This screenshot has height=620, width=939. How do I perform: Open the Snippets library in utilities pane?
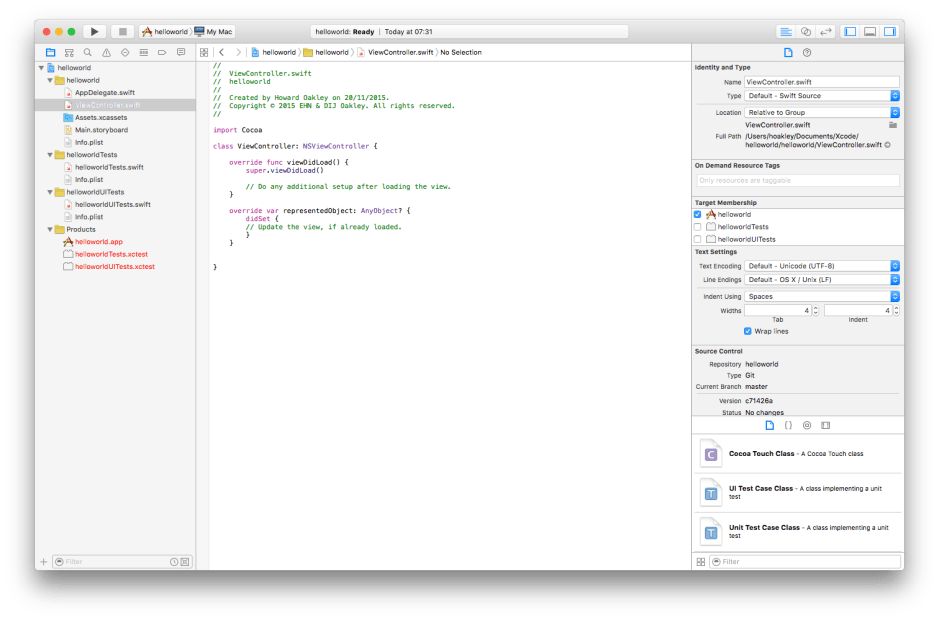pos(787,425)
